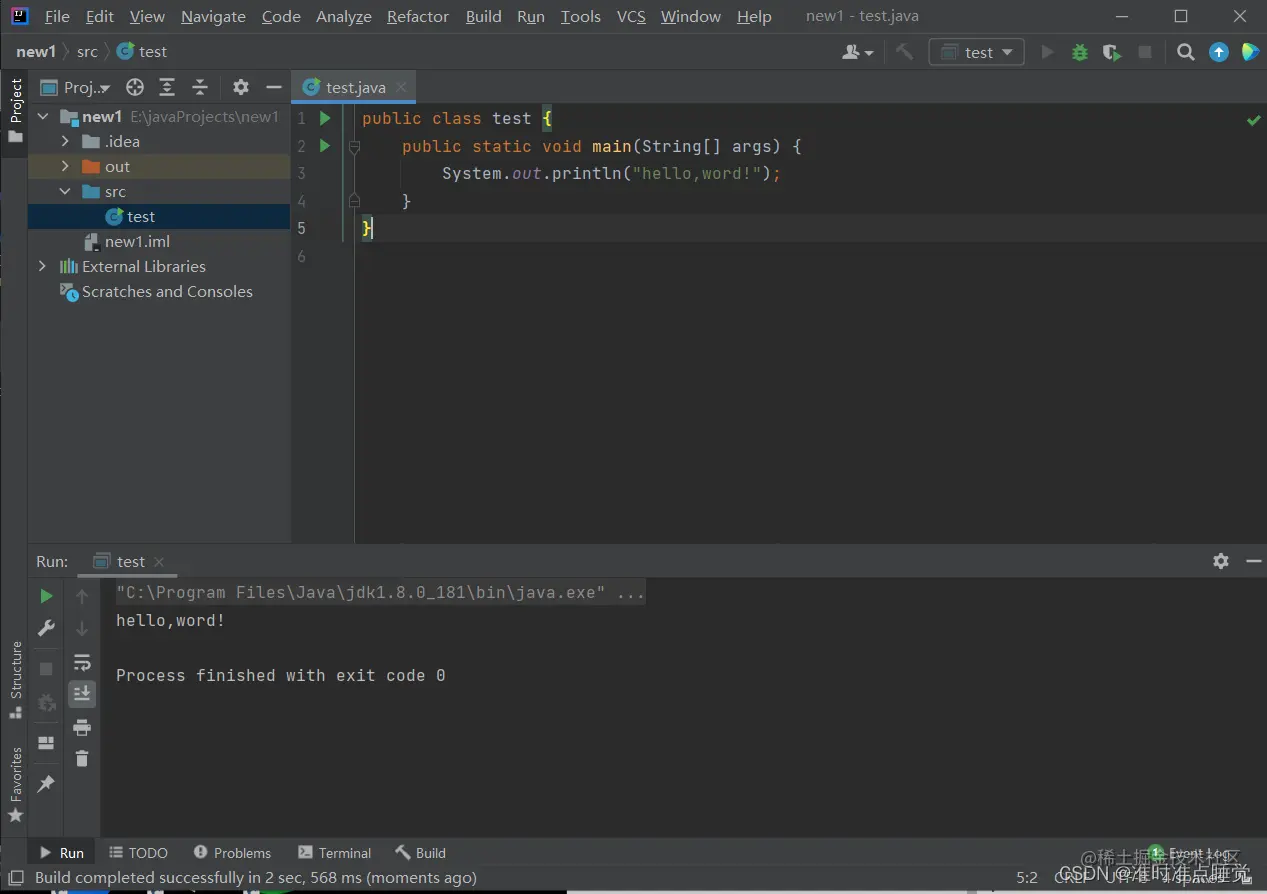The image size is (1267, 894).
Task: Hide the Run tool window
Action: (1253, 561)
